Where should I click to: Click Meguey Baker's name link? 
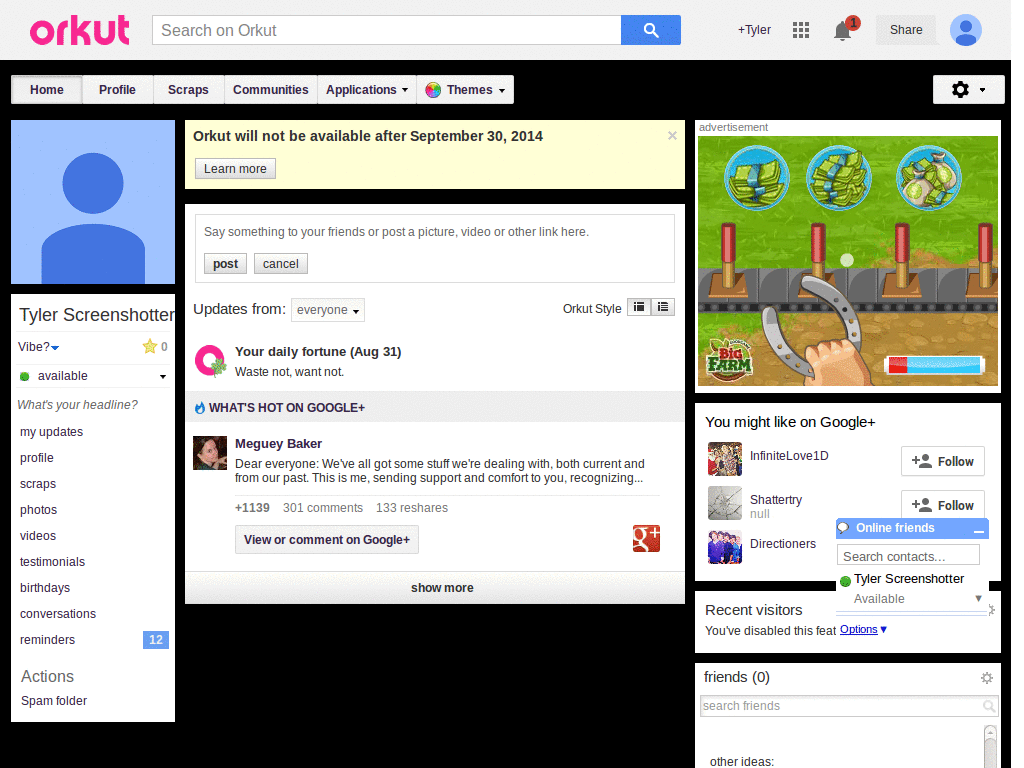[278, 444]
